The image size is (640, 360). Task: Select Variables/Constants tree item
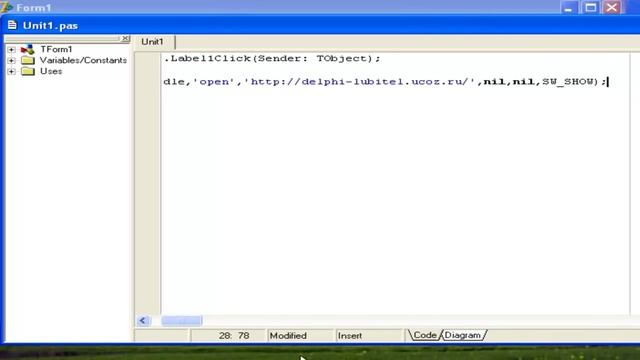[x=83, y=60]
